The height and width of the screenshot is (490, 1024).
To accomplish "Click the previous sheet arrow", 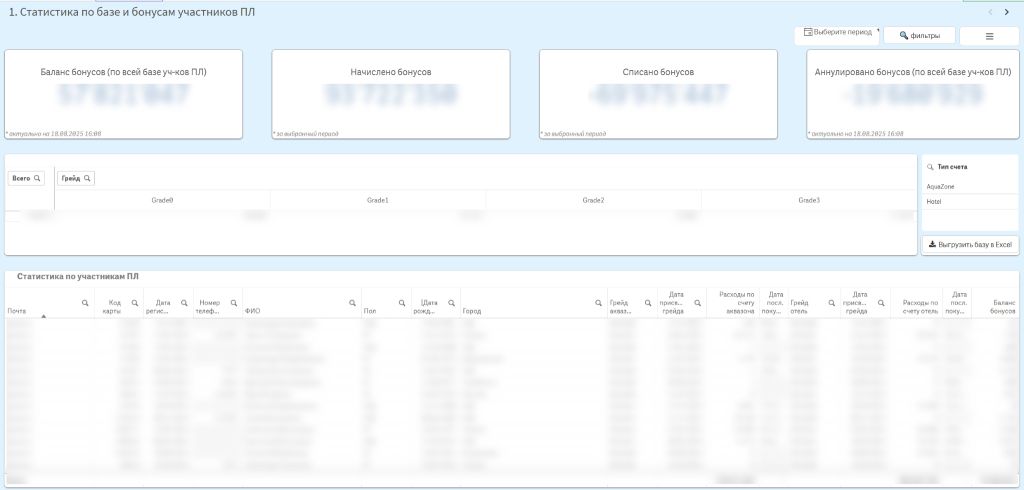I will [x=990, y=12].
